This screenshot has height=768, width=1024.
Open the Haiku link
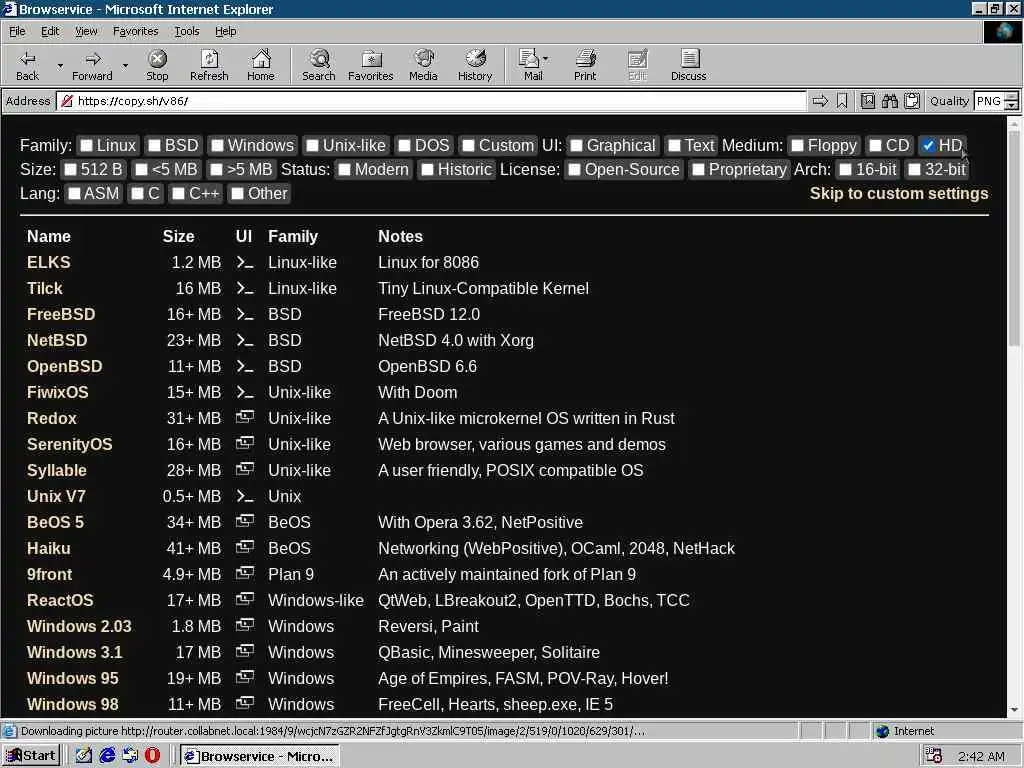(48, 549)
